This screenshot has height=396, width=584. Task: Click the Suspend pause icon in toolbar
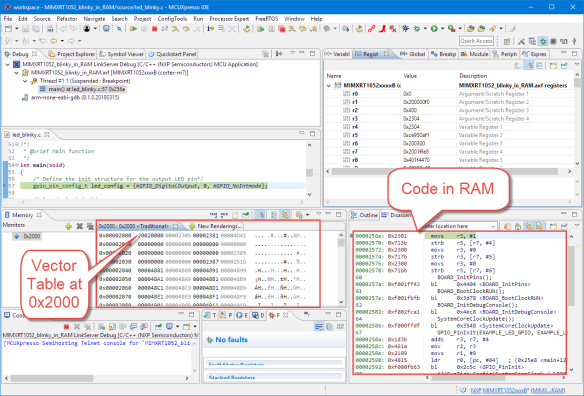click(144, 29)
